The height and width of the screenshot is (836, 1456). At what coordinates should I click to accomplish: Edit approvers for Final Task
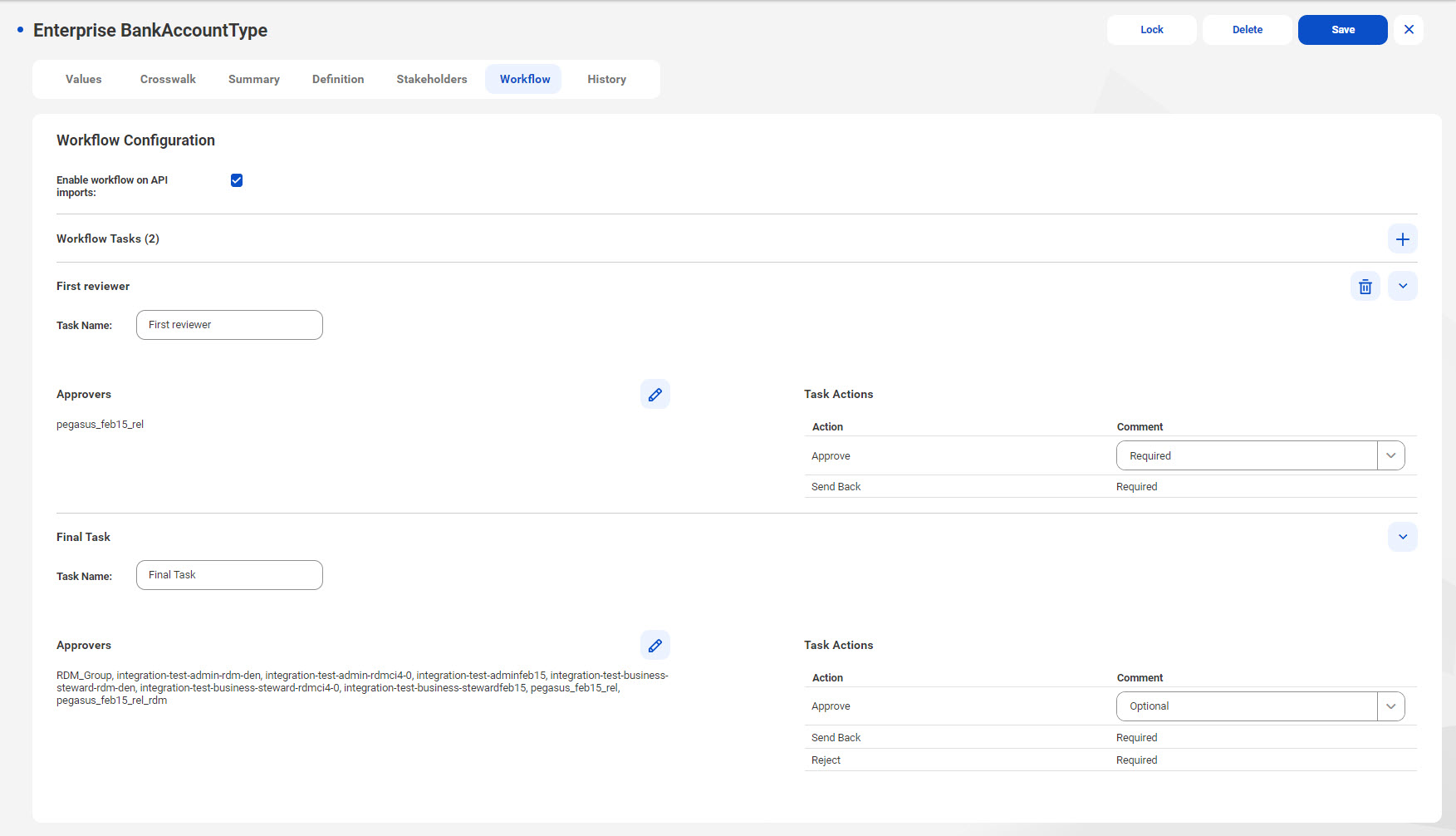click(654, 645)
